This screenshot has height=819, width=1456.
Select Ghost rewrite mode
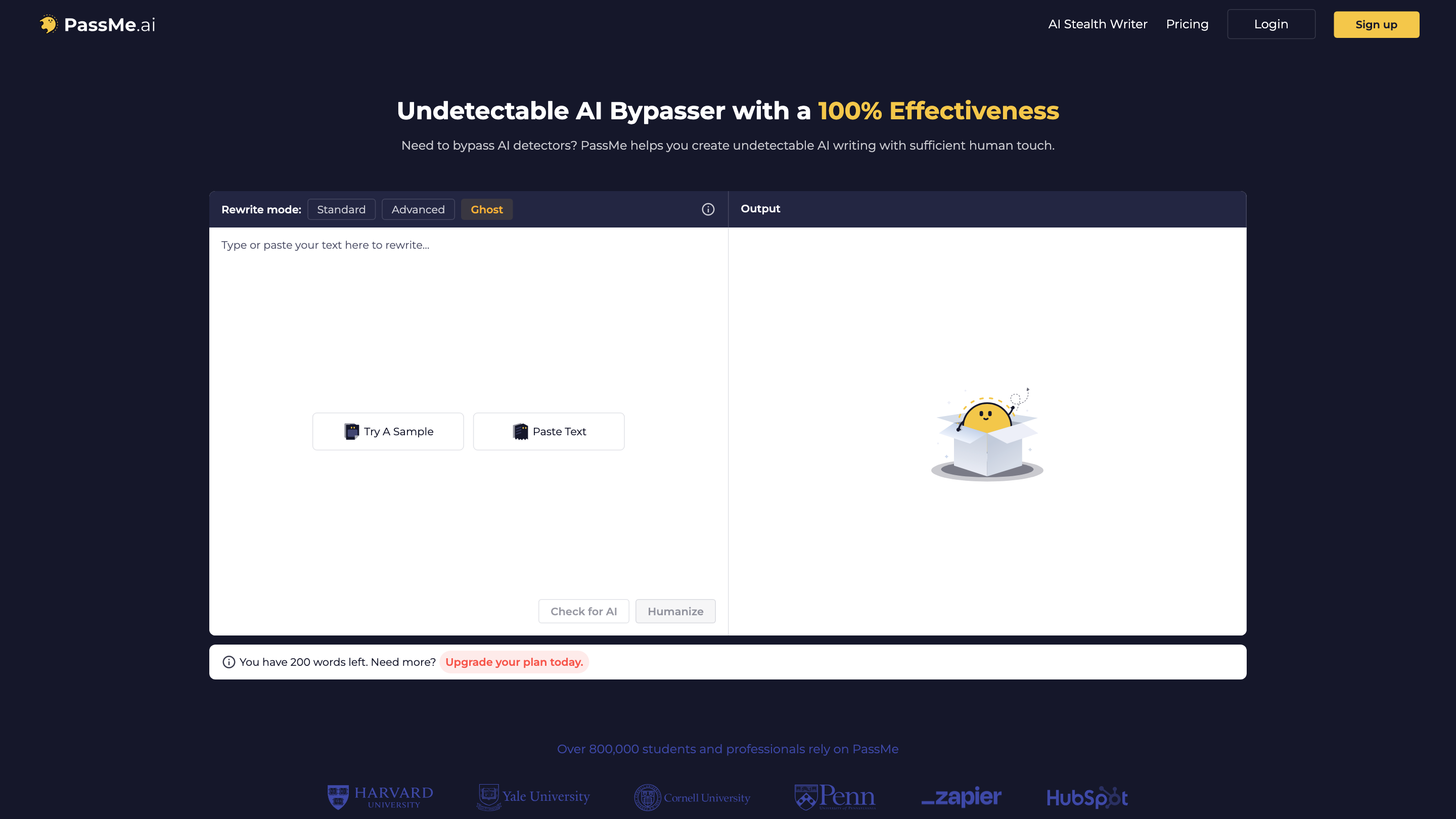click(486, 209)
